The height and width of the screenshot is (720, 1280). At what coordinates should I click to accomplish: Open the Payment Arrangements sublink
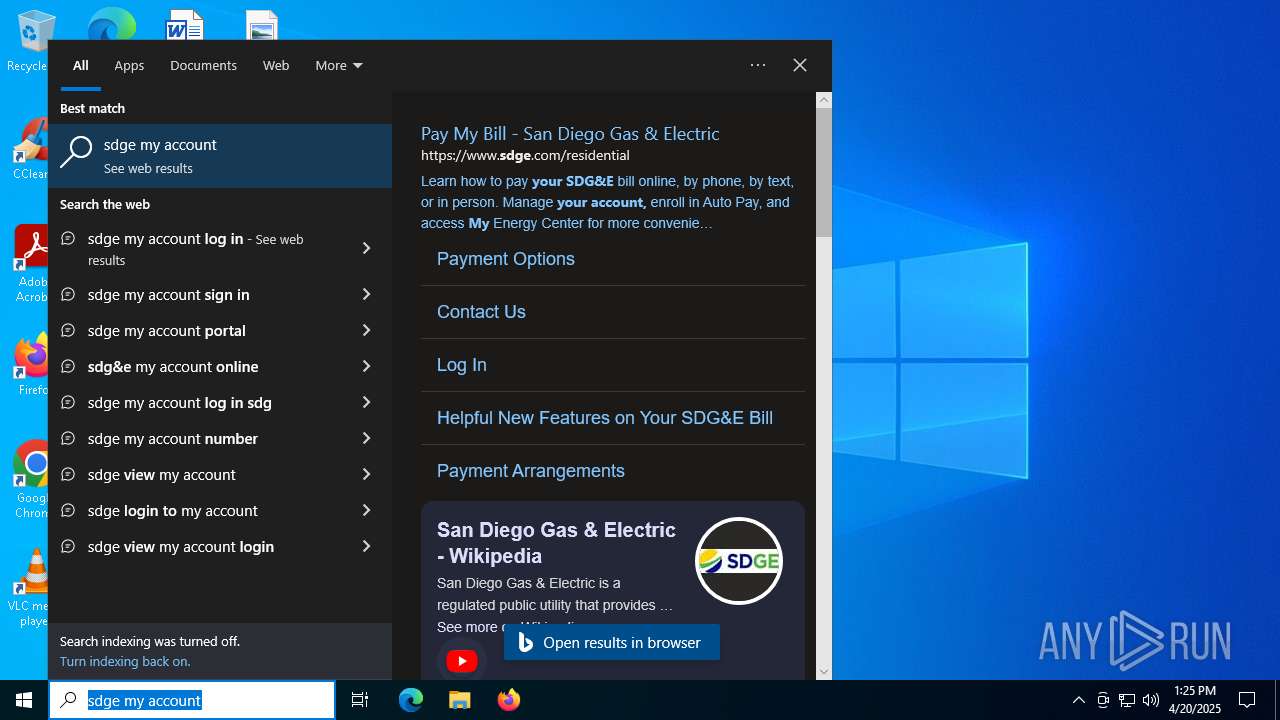tap(531, 471)
